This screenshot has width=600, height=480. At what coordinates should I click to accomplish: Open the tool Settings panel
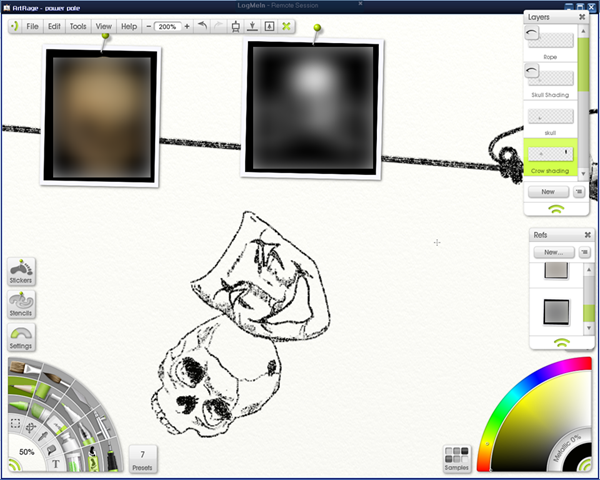tap(21, 337)
